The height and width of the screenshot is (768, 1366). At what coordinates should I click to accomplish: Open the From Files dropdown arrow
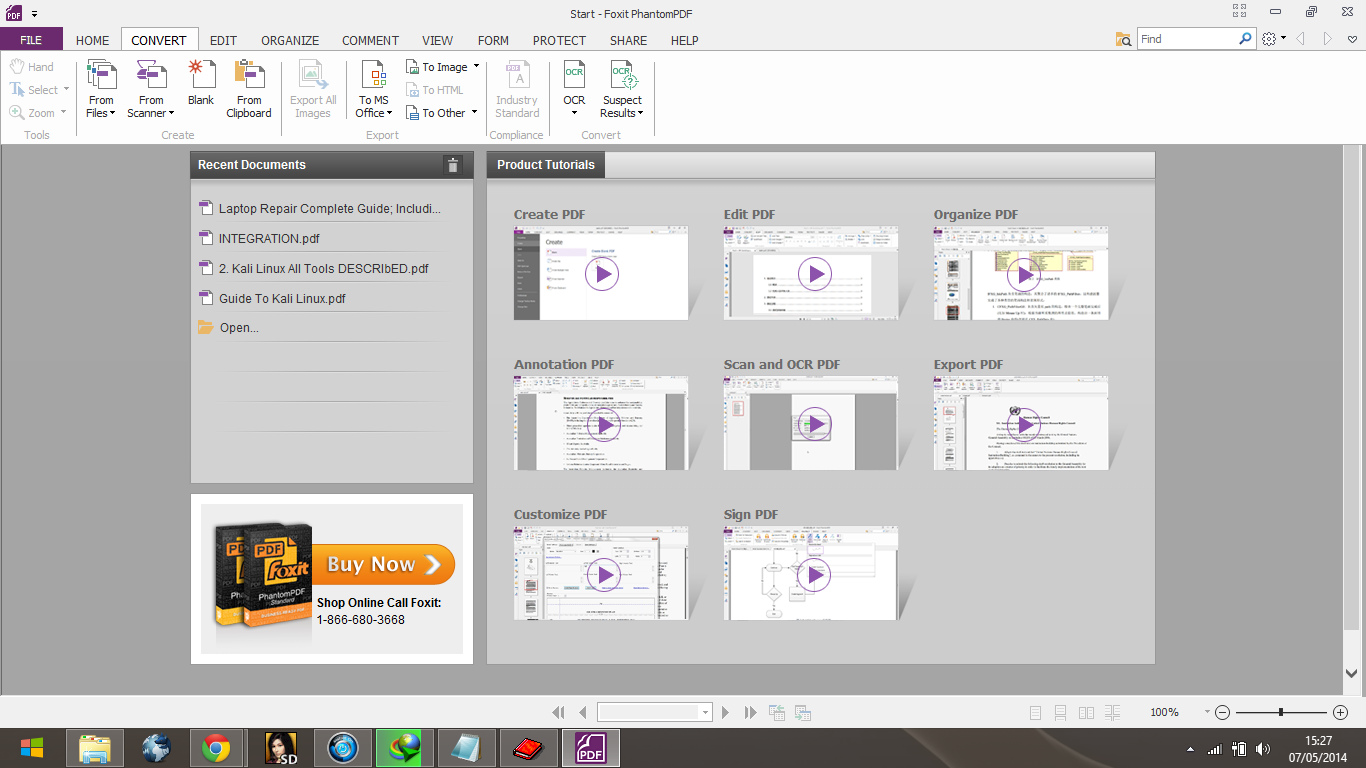[x=113, y=113]
